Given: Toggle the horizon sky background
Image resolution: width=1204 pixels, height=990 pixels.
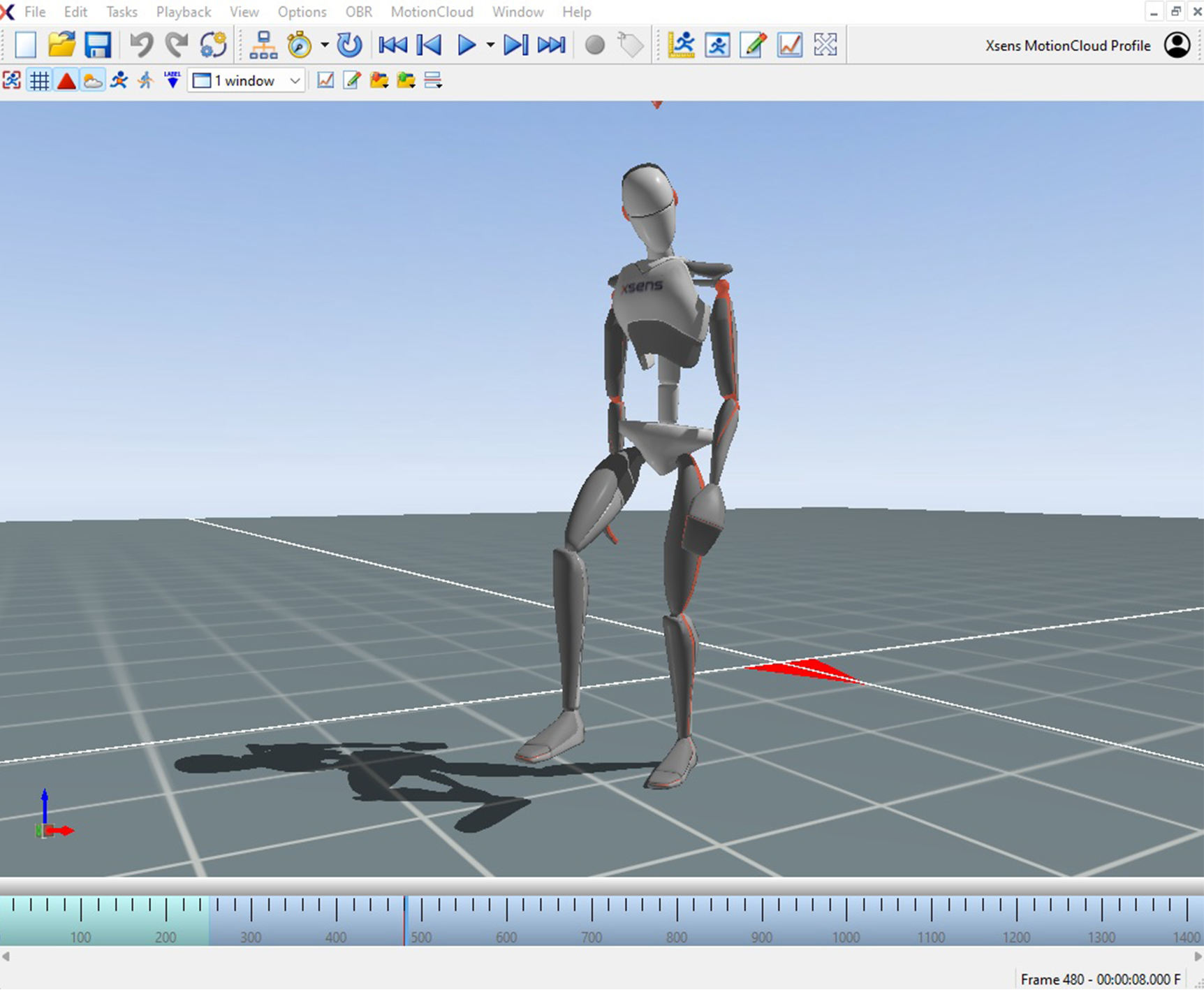Looking at the screenshot, I should [93, 80].
